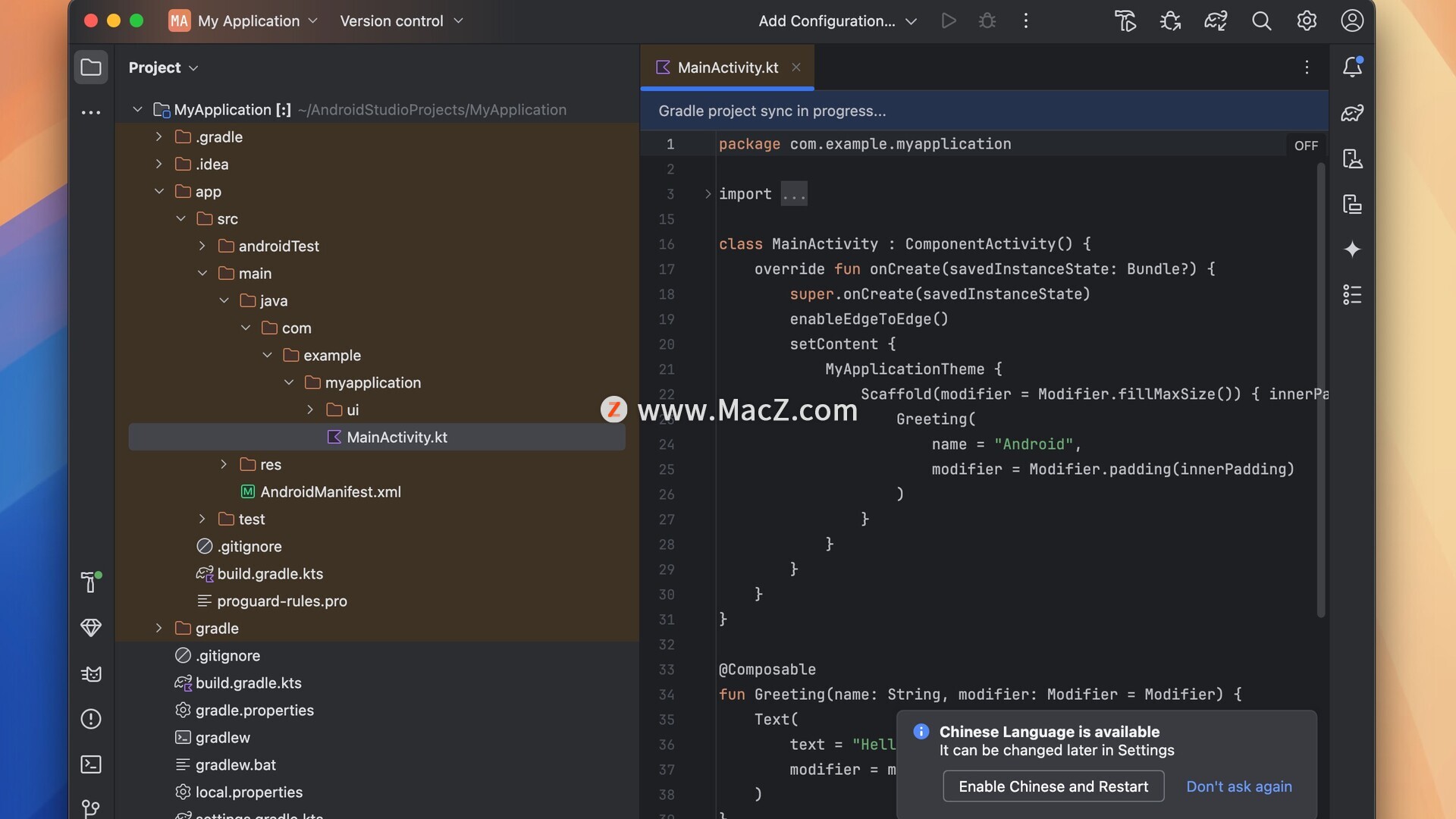Open the Add Configuration dropdown

(837, 20)
